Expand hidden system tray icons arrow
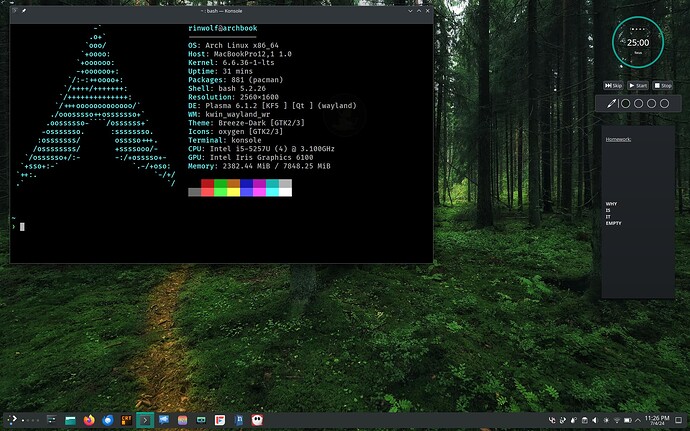This screenshot has width=690, height=431. coord(638,420)
